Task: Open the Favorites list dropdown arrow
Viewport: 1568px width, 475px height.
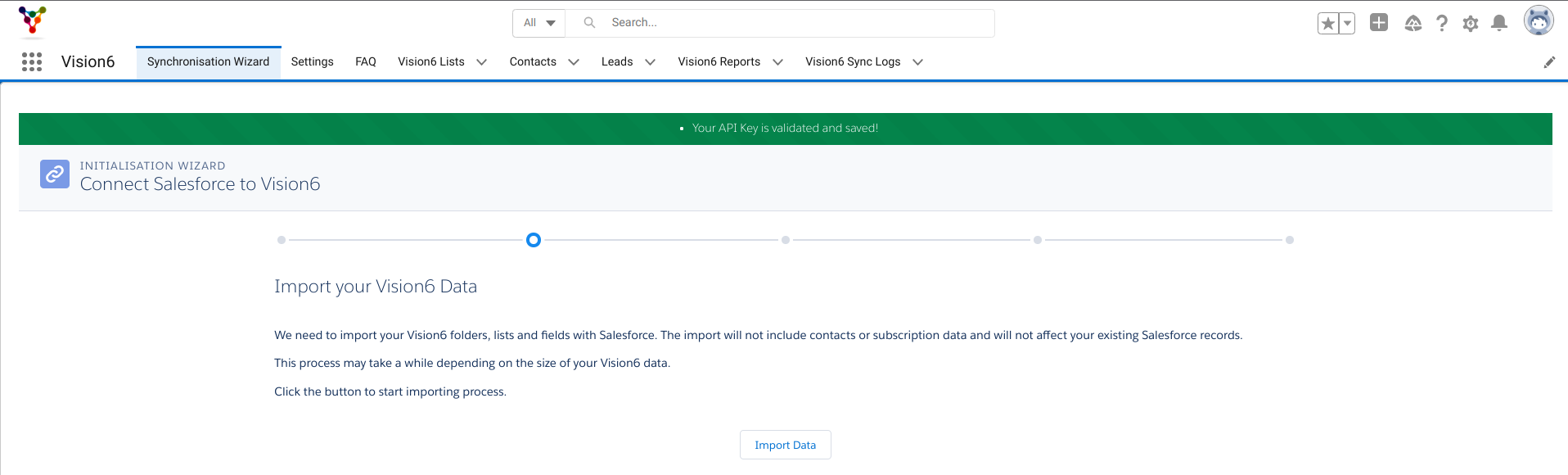Action: click(x=1347, y=24)
